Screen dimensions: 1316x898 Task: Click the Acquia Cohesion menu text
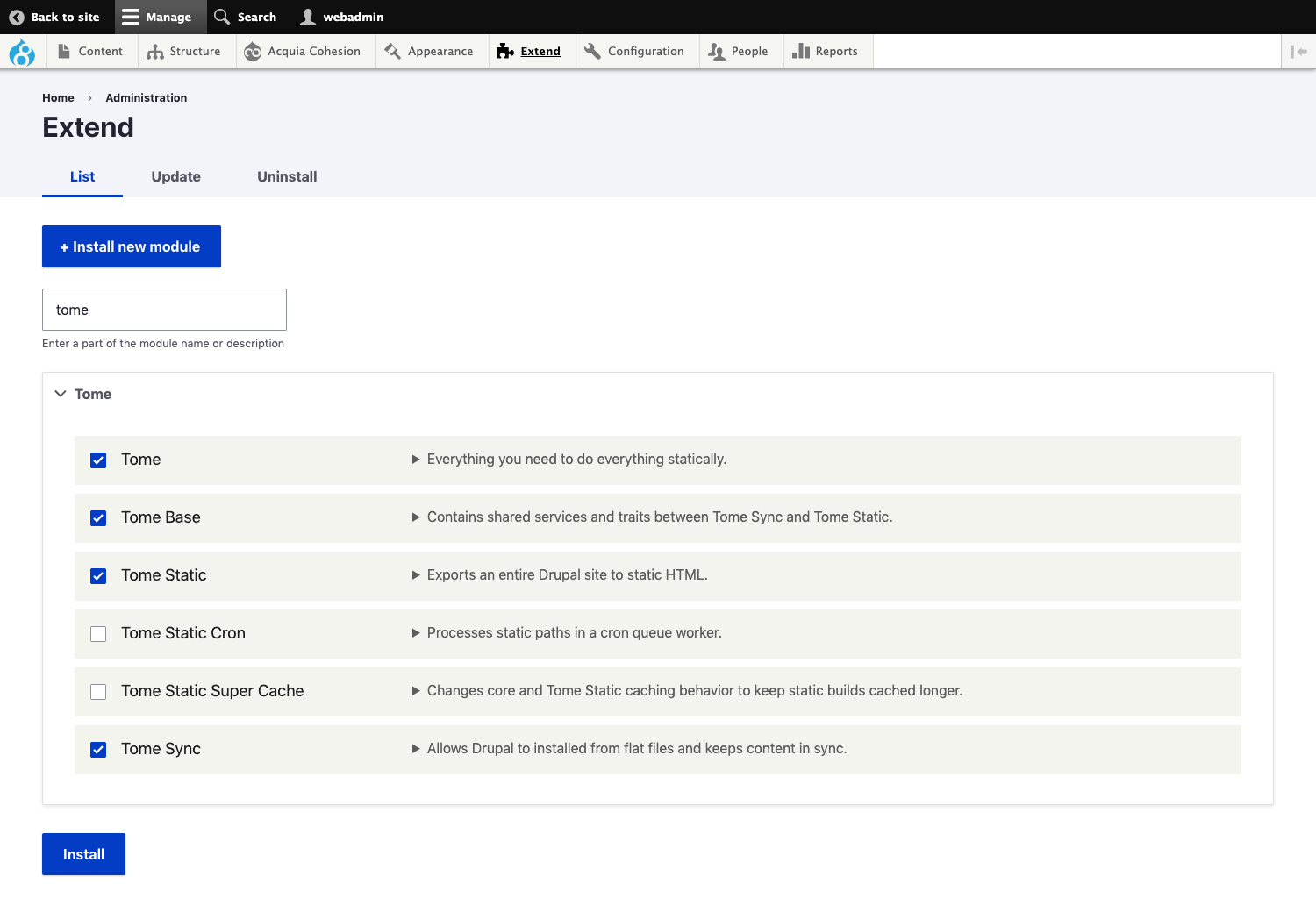(x=314, y=52)
